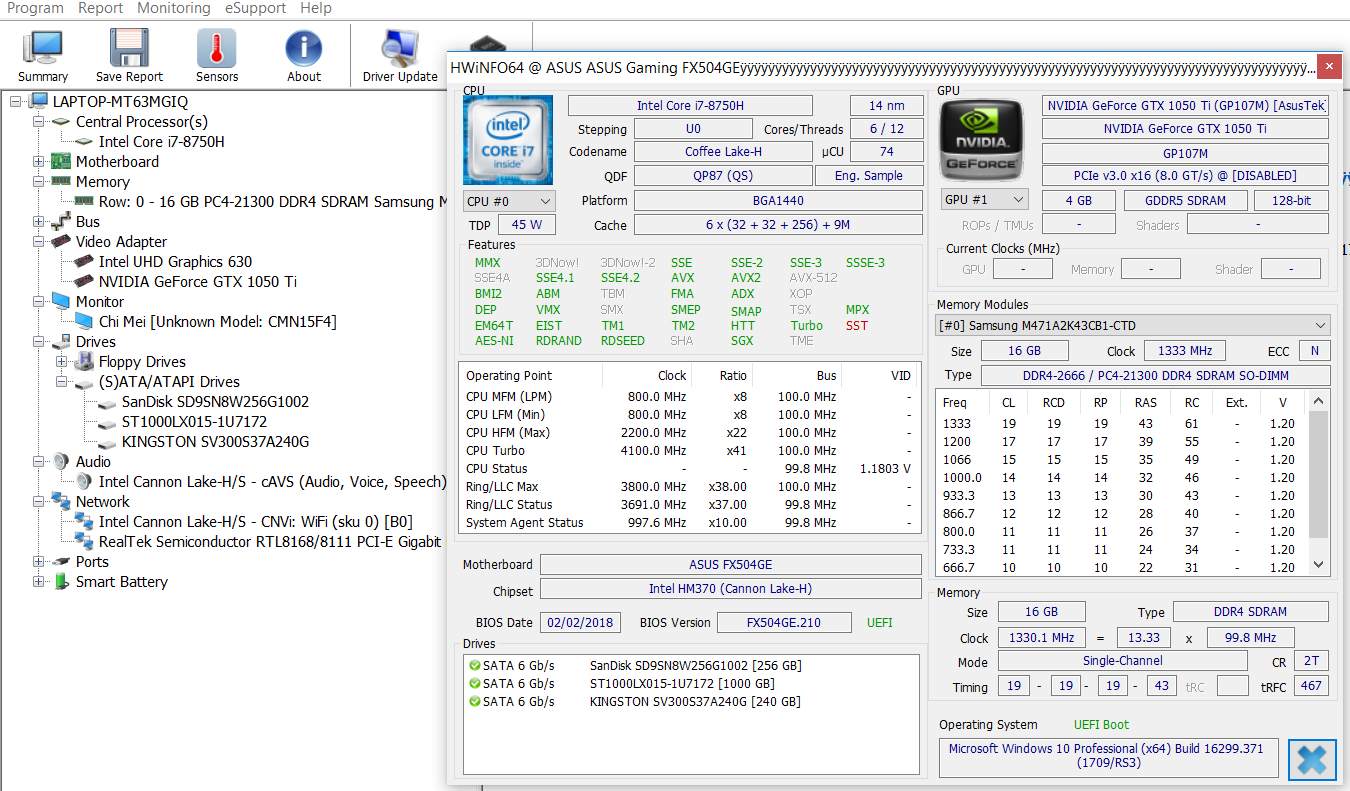
Task: Click the Windows 10 Professional OS box
Action: [1108, 756]
